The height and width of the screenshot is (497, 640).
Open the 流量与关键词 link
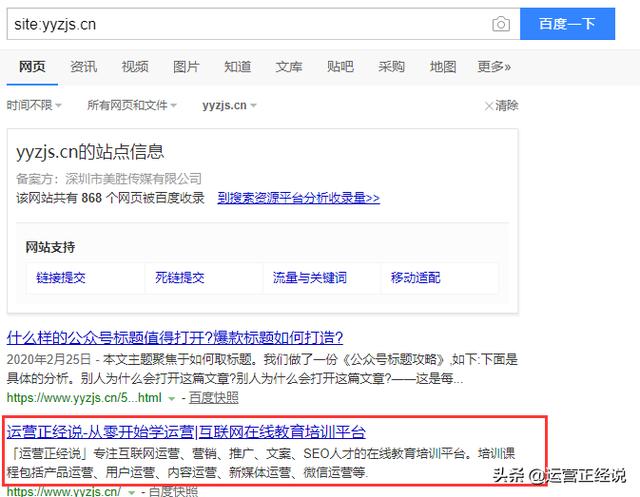point(310,278)
